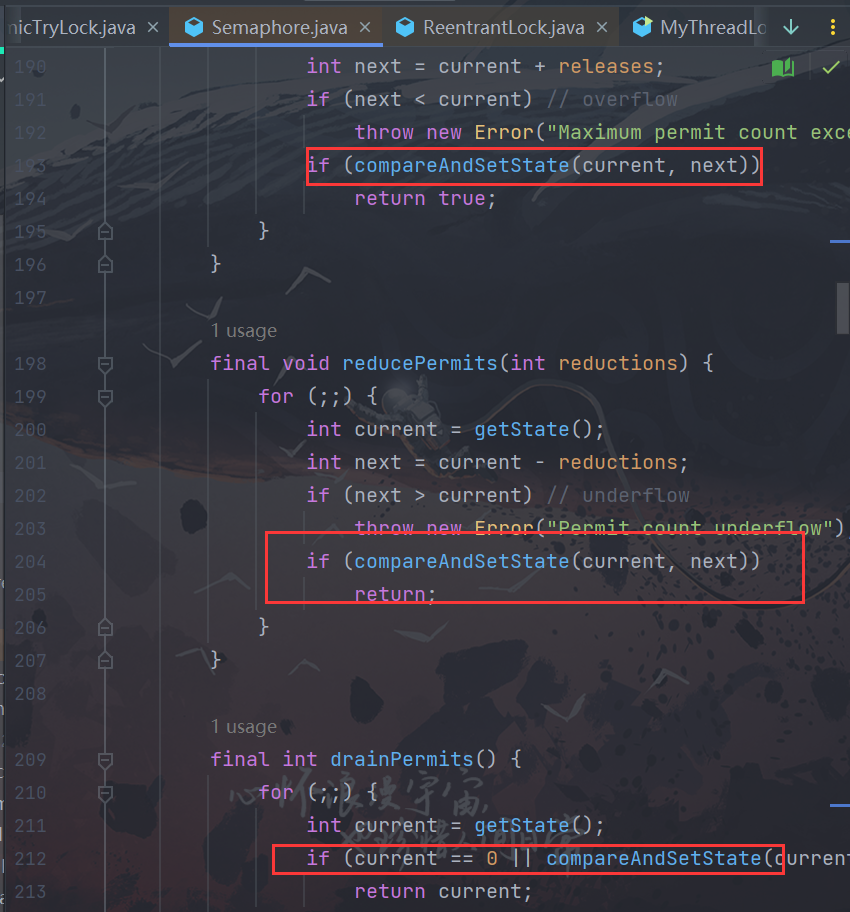
Task: Click 'reductions' on line 201
Action: [618, 463]
